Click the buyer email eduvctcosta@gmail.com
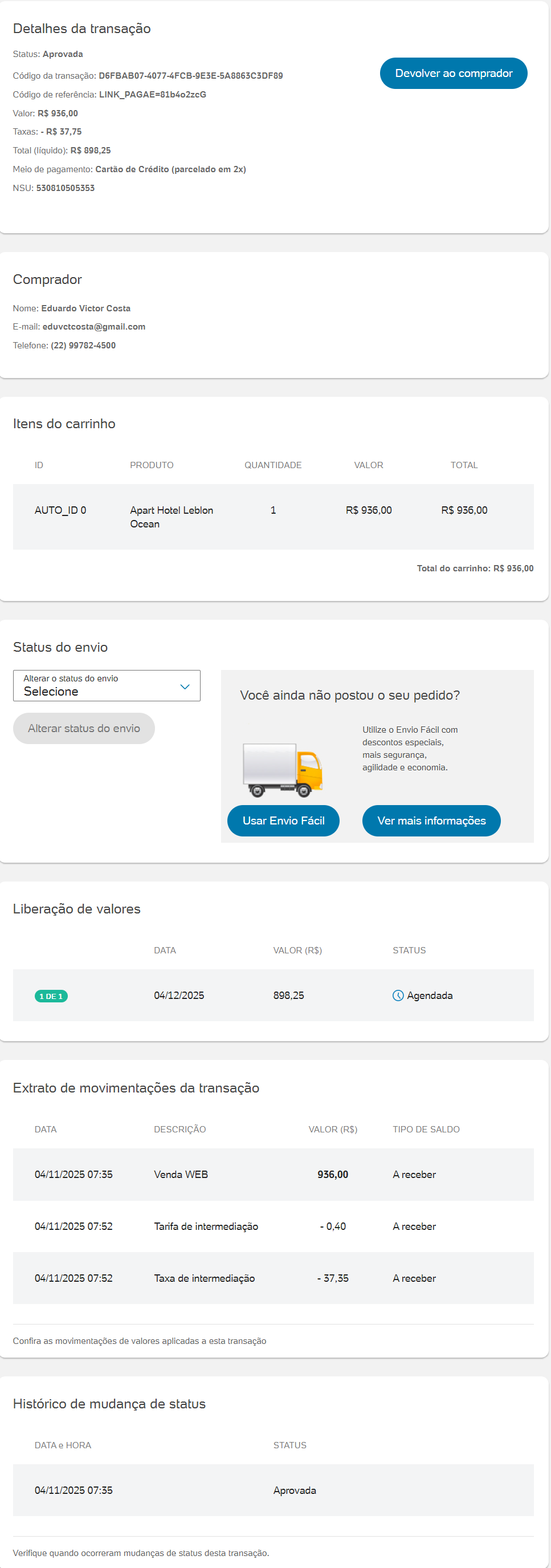This screenshot has width=551, height=1568. (x=93, y=327)
